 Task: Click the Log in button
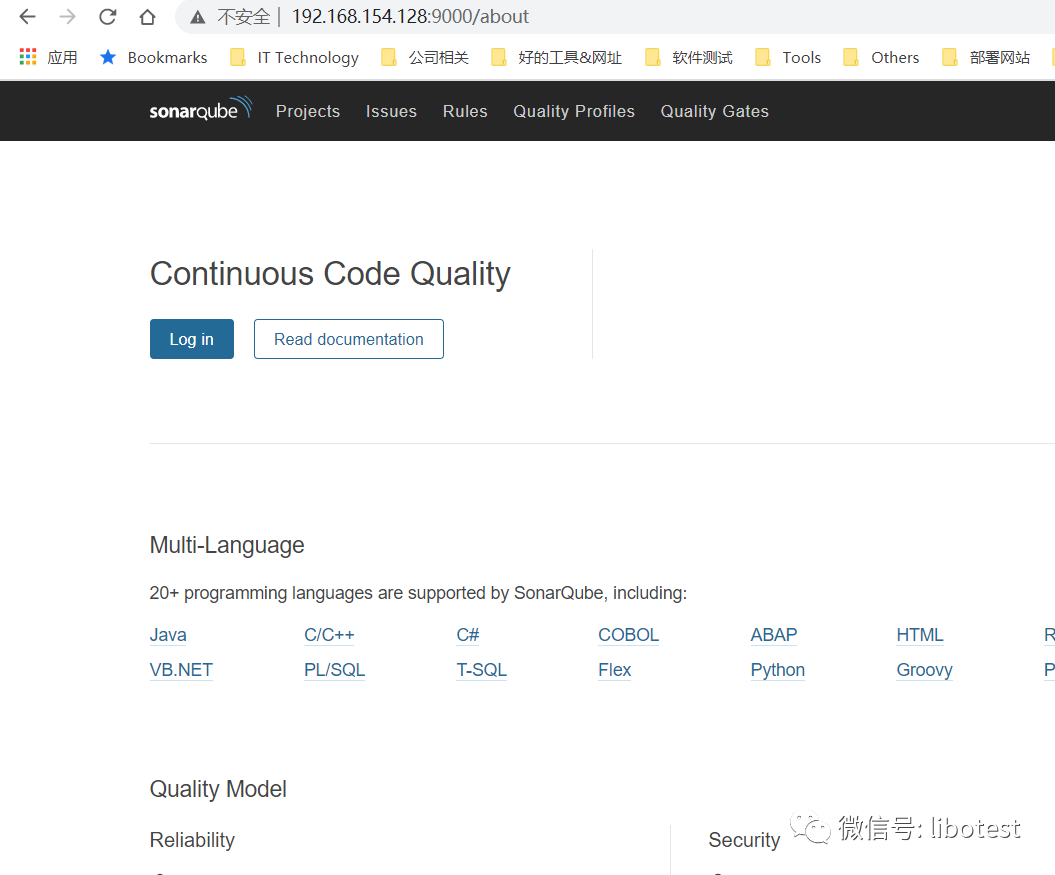tap(192, 339)
